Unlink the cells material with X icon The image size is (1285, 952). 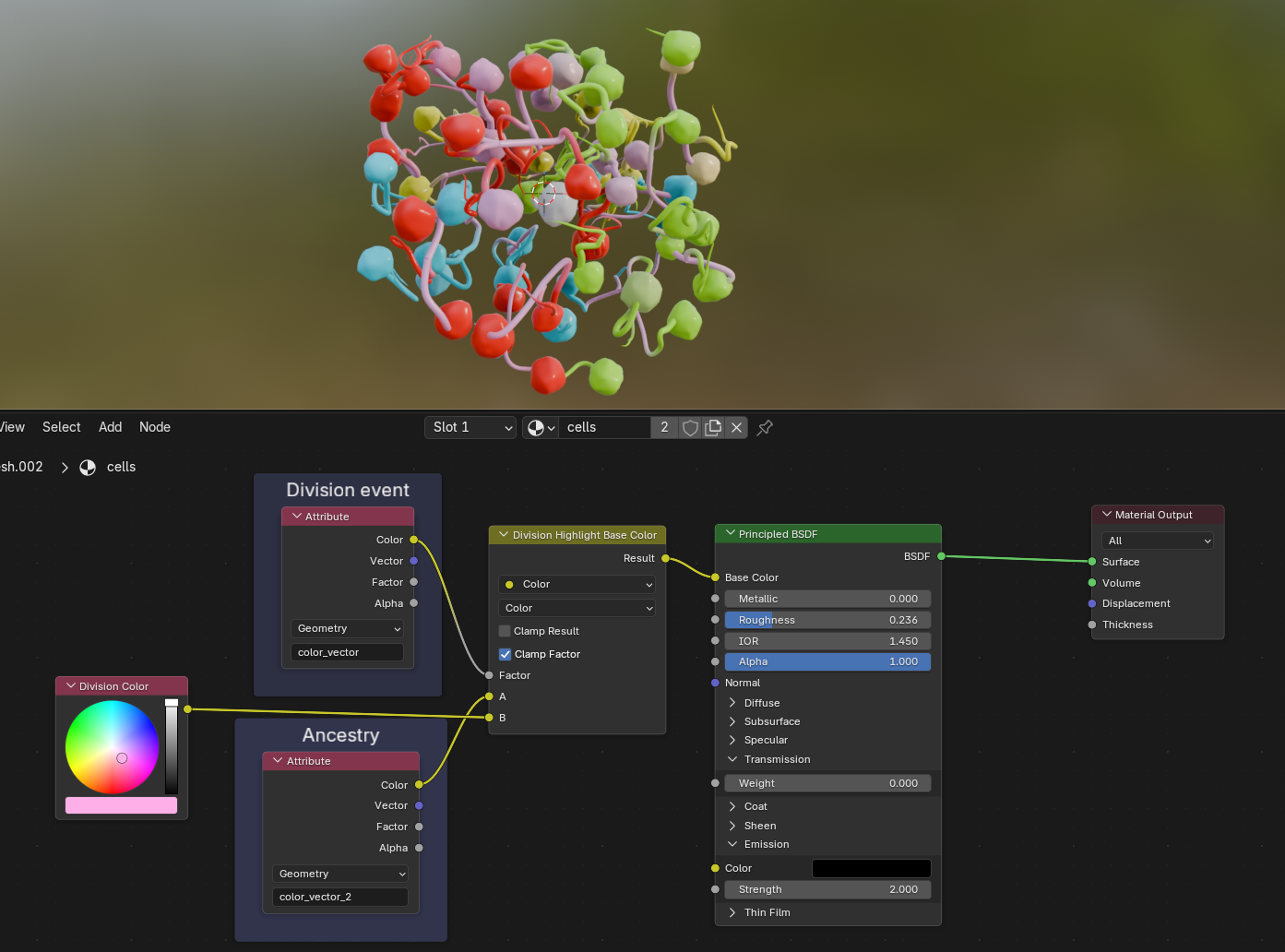click(x=736, y=428)
